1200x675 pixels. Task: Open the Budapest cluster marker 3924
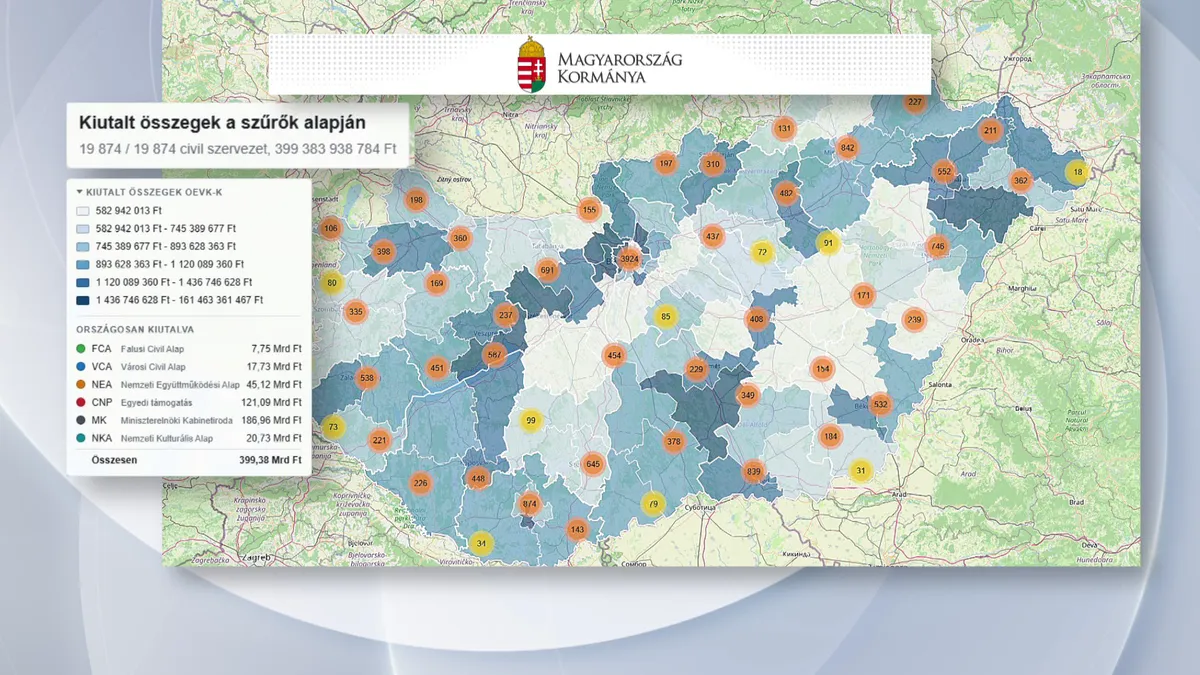(x=629, y=259)
